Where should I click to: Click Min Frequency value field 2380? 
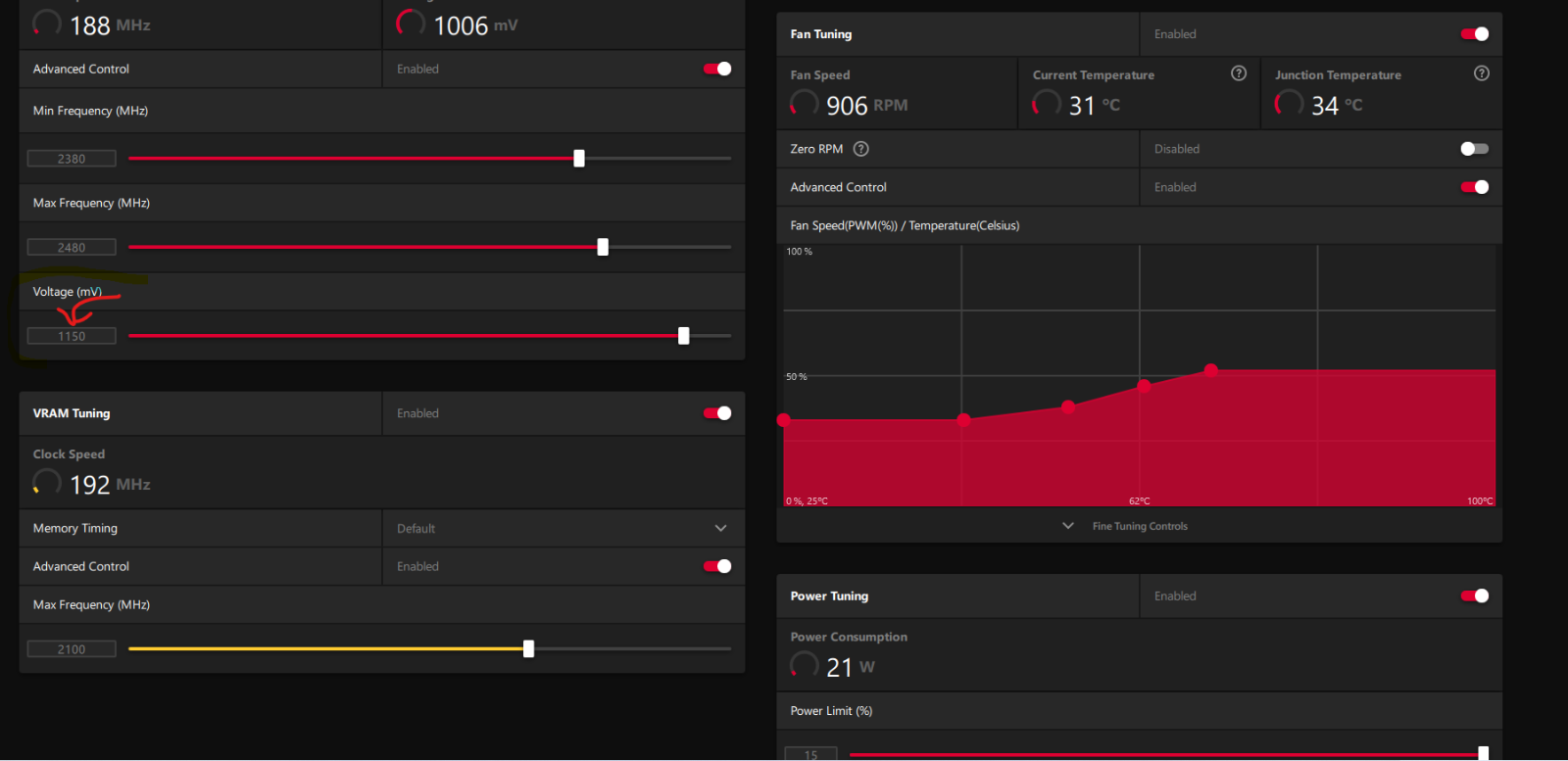coord(72,159)
